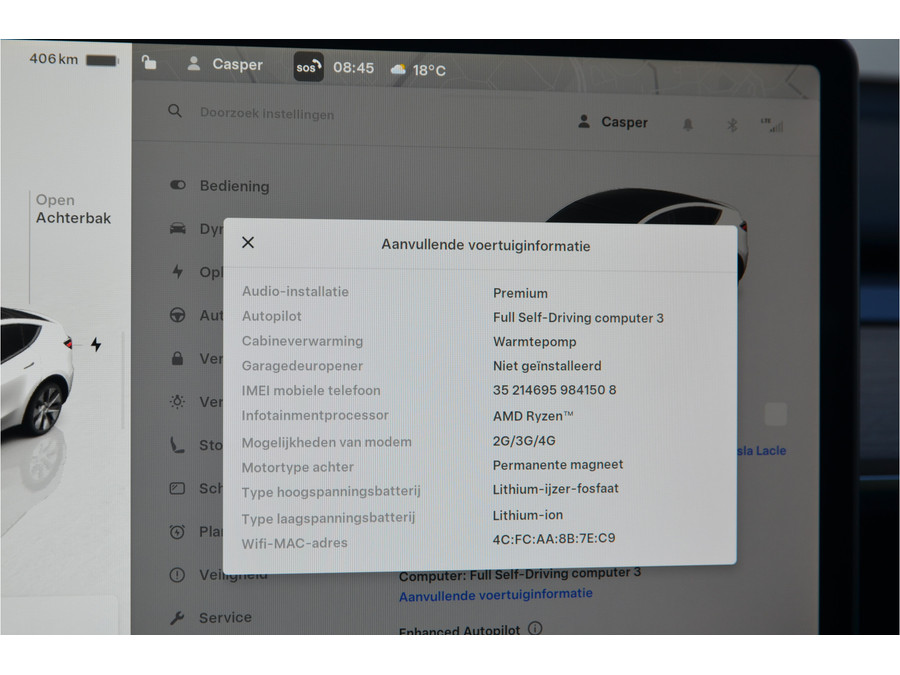Tap the unlocked padlock icon in top bar
900x675 pixels.
(149, 63)
